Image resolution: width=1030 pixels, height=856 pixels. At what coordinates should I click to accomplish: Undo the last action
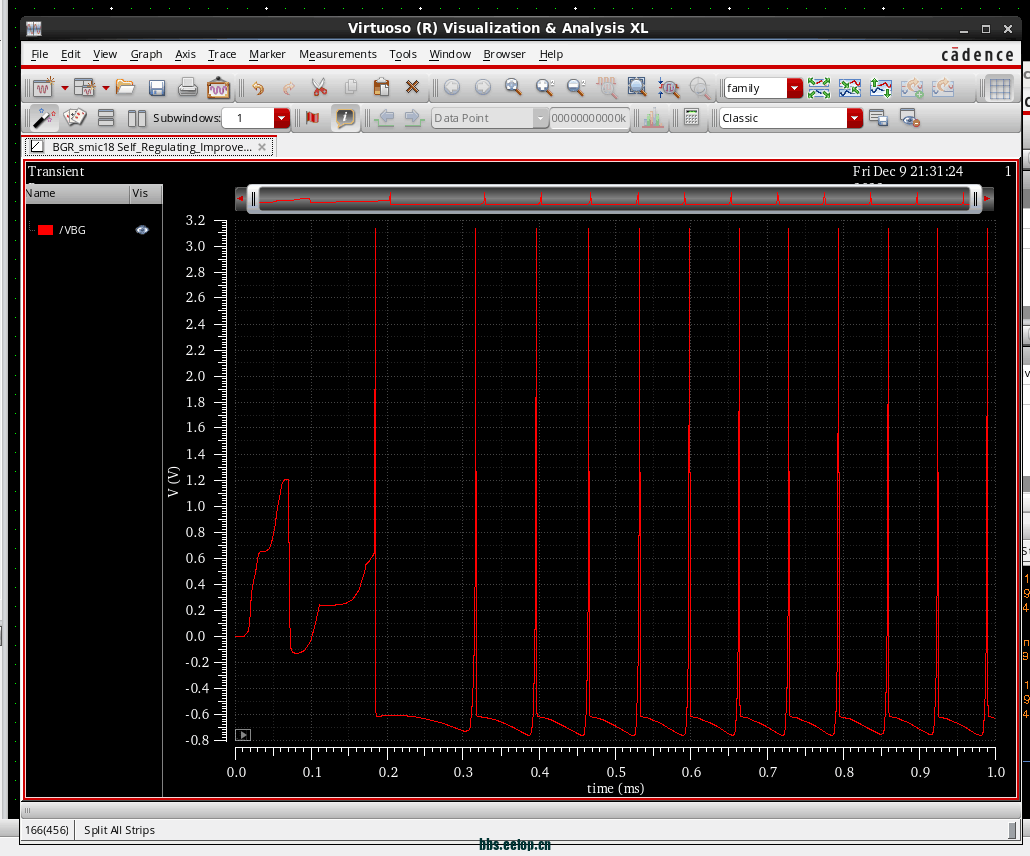(258, 88)
